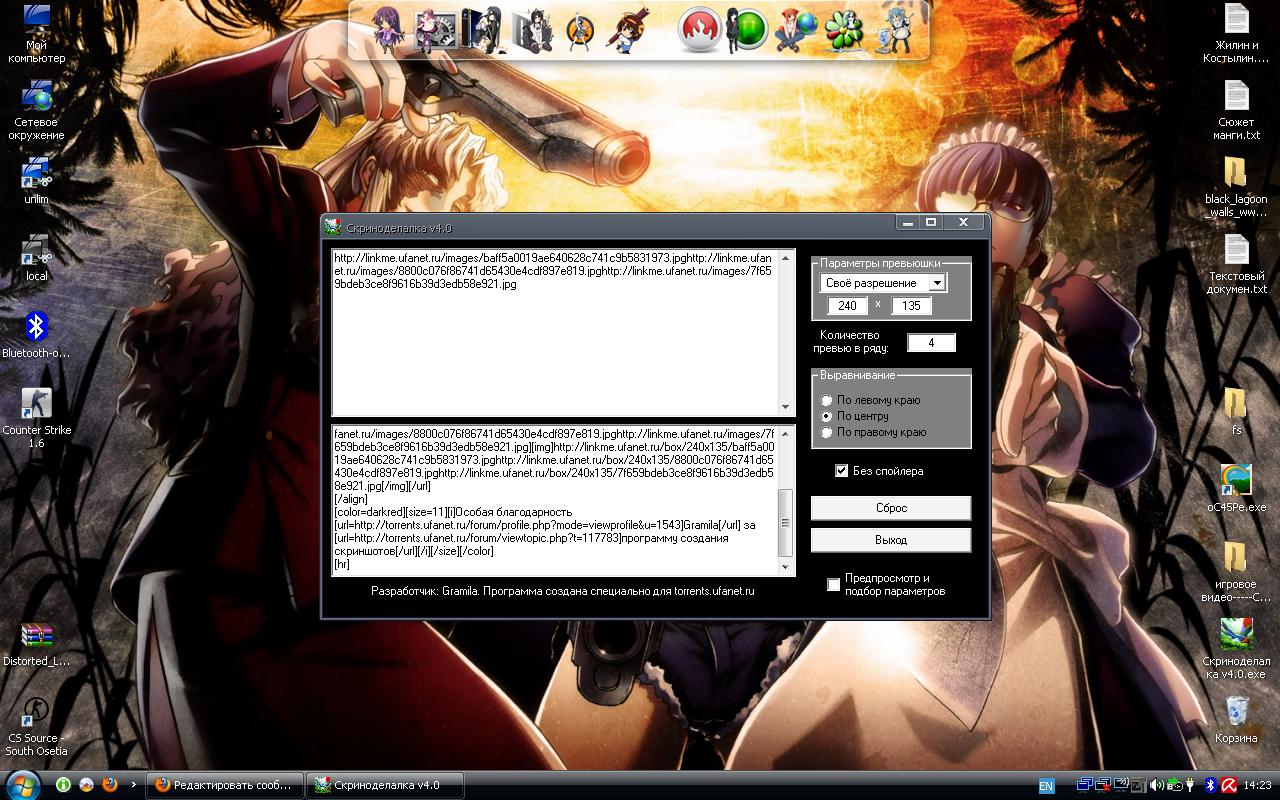Click inside the lower BBCode output area
The width and height of the screenshot is (1280, 800).
click(x=555, y=501)
